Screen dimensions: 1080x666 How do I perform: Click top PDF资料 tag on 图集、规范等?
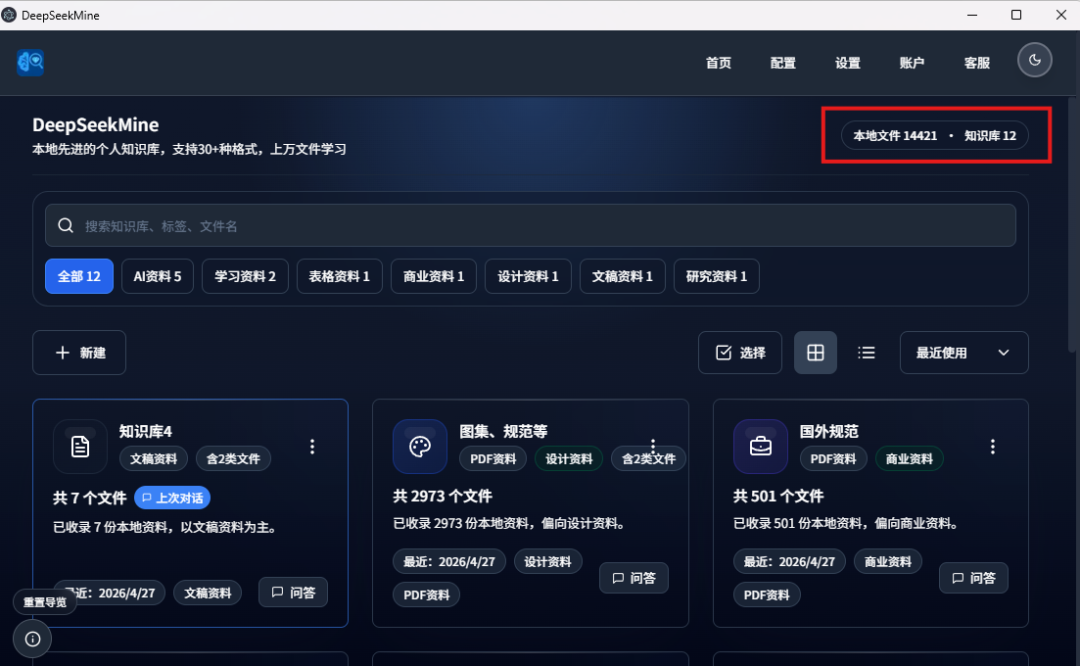tap(493, 459)
